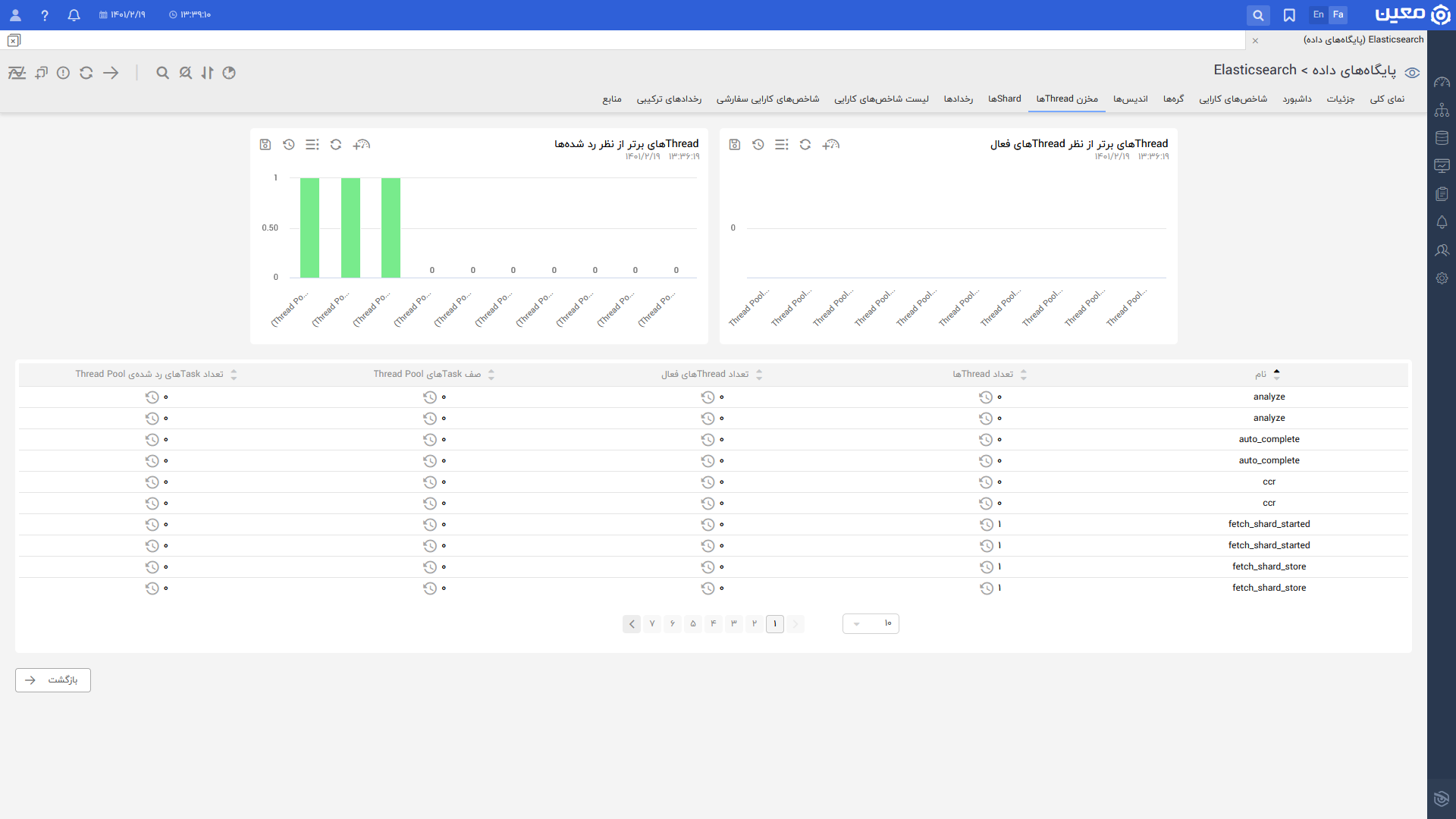Click the alert circle toolbar icon

(64, 73)
